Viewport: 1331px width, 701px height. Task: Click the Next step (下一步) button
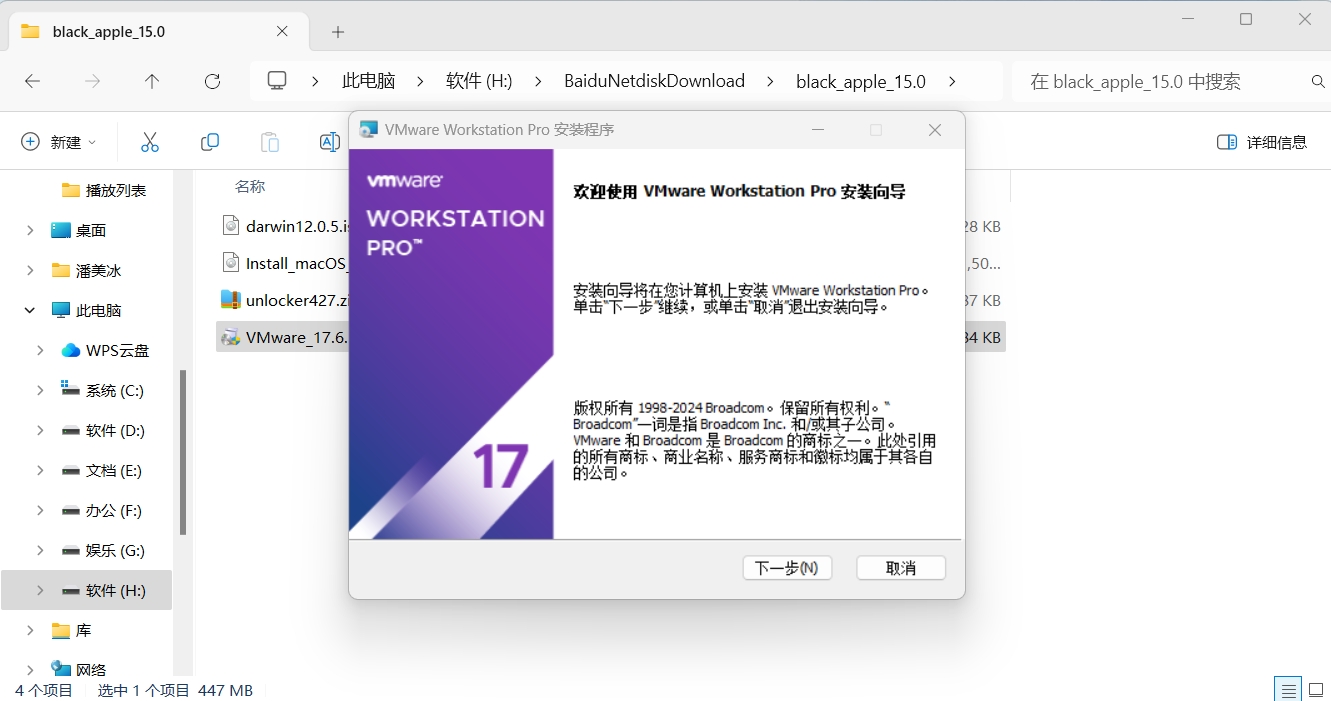787,568
